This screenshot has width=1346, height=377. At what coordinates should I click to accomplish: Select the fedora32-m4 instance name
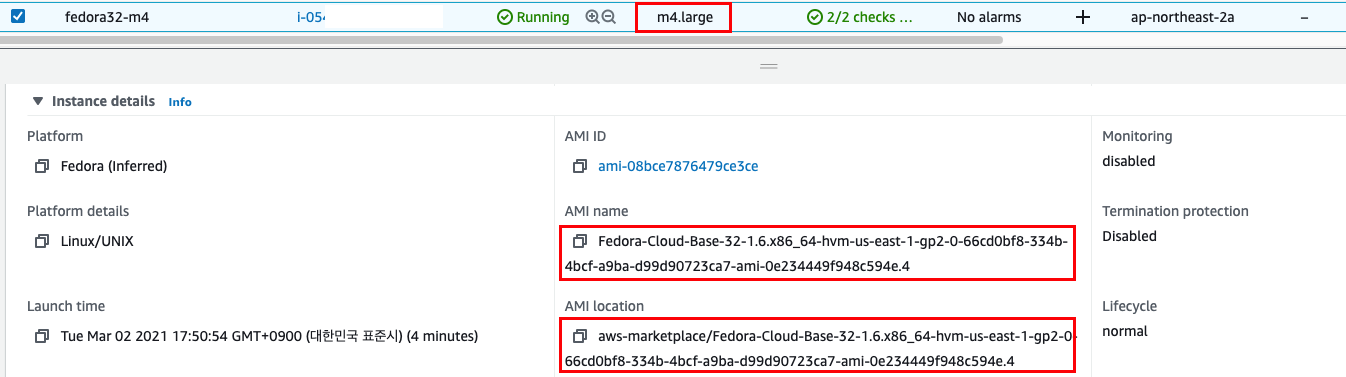107,17
